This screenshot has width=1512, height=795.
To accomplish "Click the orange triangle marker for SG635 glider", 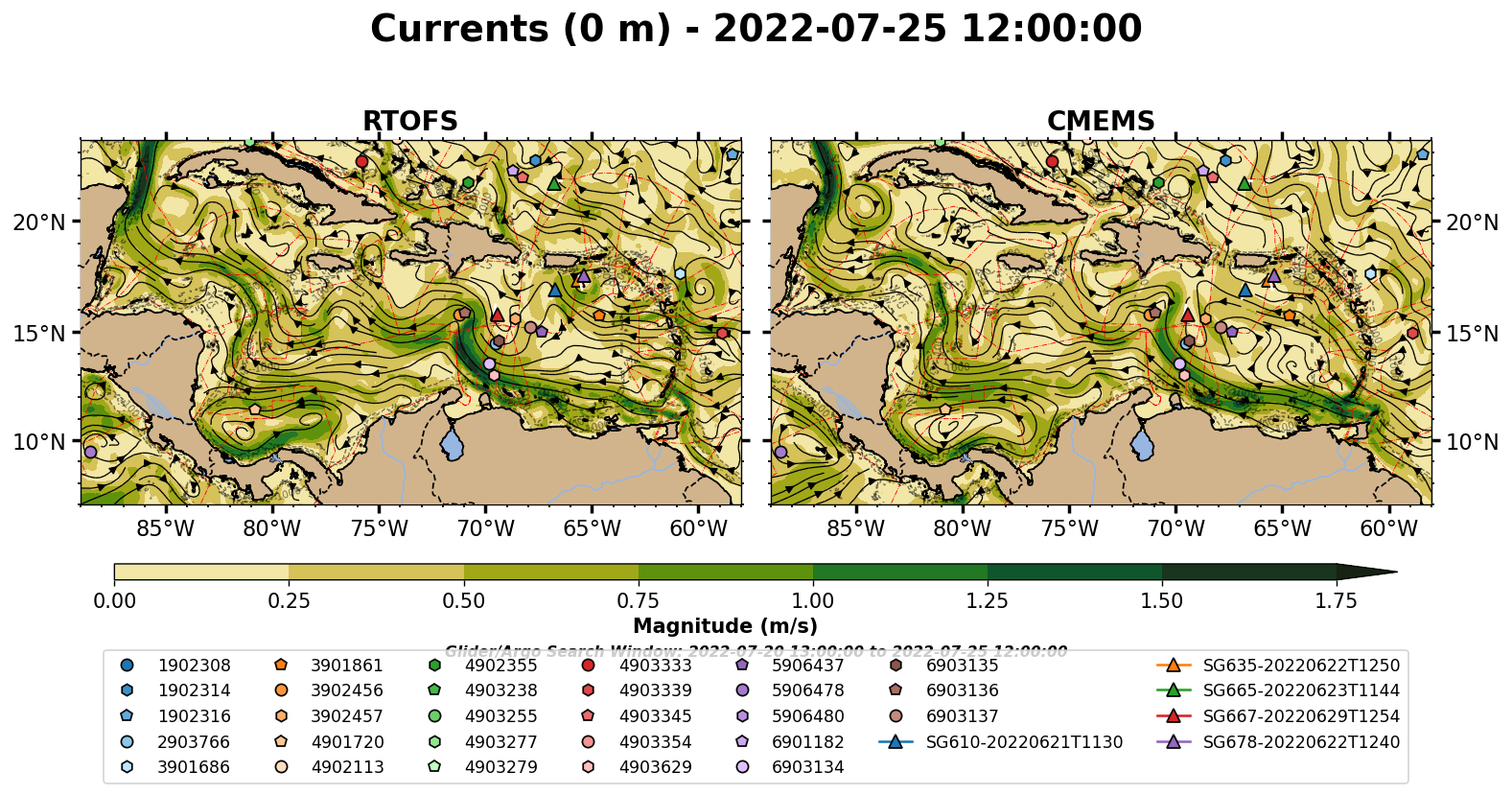I will [x=1173, y=665].
